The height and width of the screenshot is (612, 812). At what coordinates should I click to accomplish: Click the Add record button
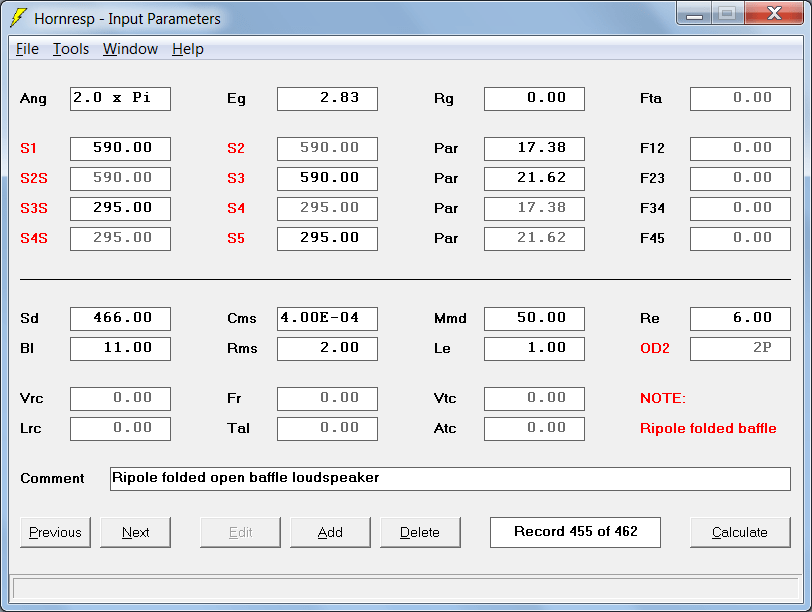[x=330, y=532]
